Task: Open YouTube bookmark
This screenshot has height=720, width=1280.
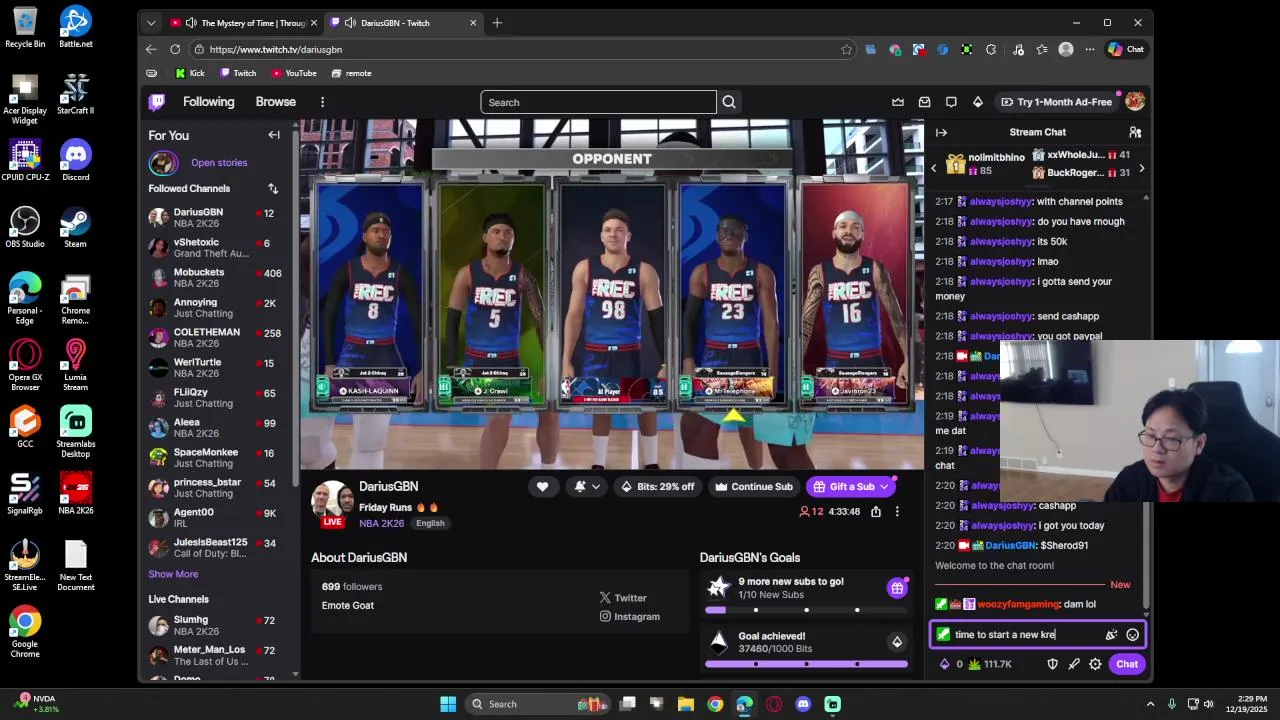Action: pos(294,73)
